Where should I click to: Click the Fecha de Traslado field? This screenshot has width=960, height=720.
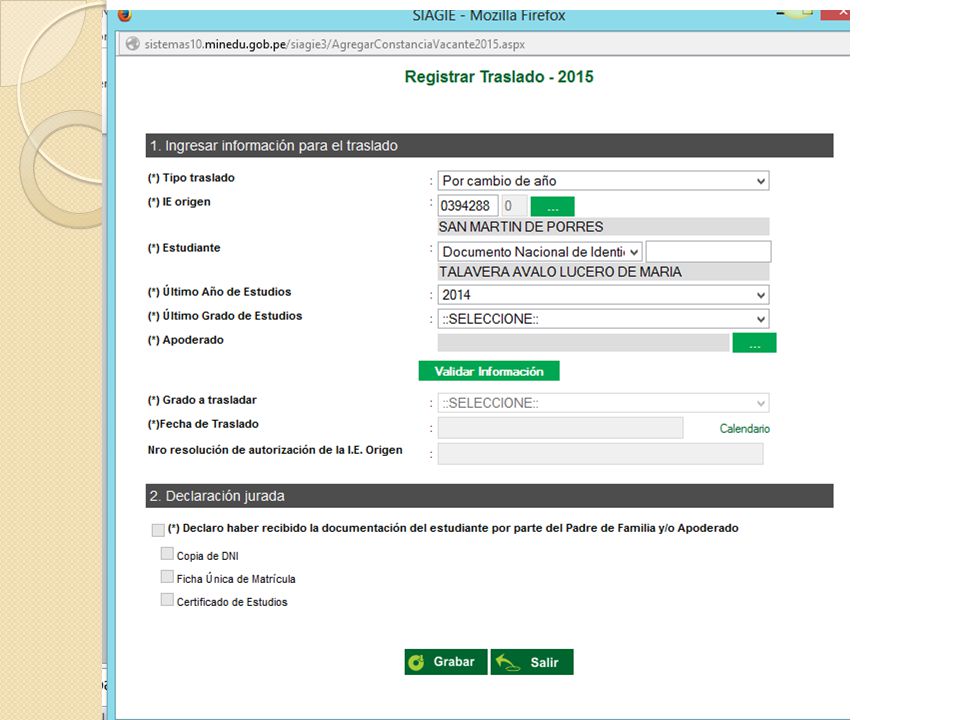tap(560, 428)
